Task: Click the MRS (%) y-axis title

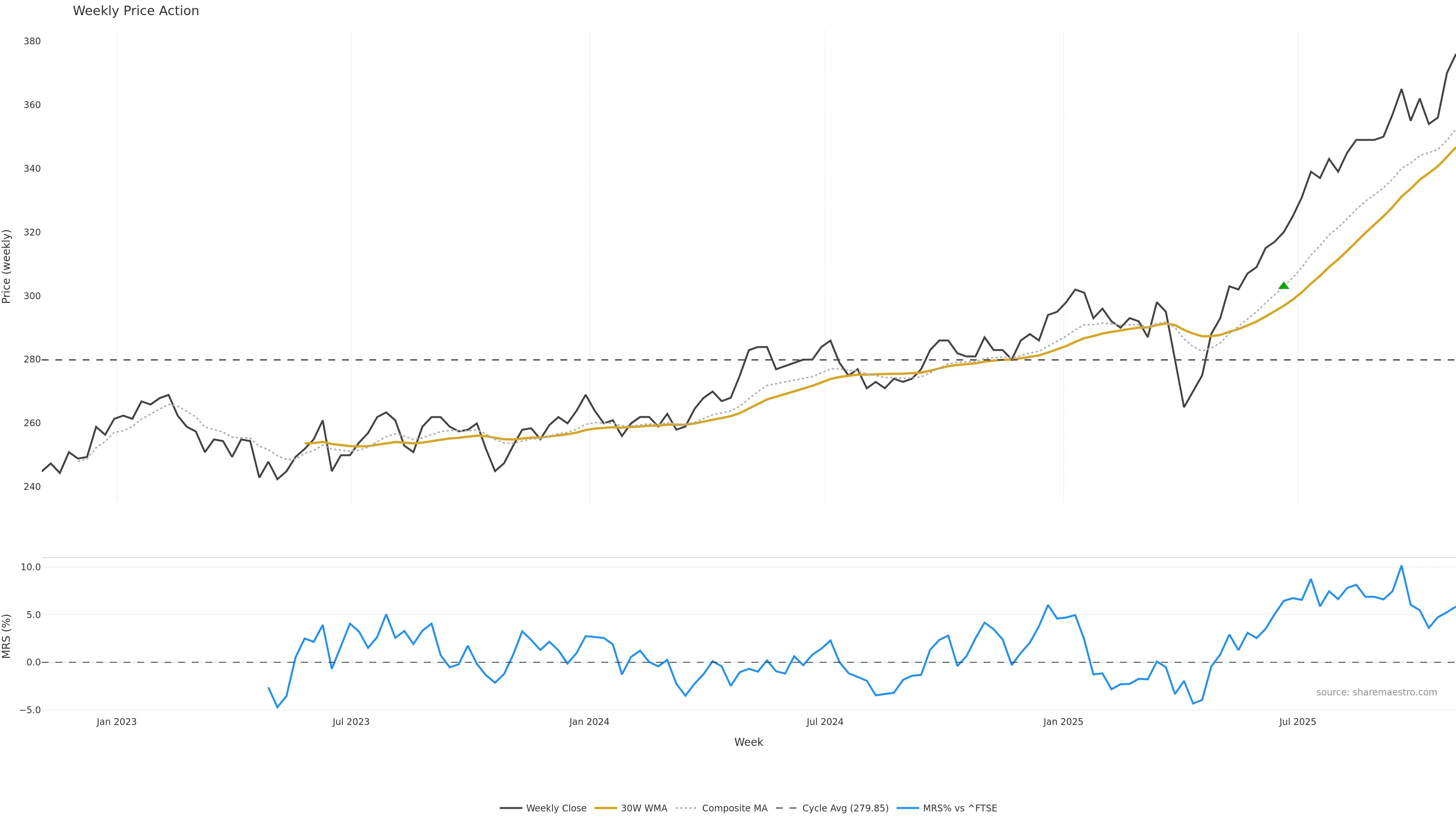Action: click(x=7, y=636)
